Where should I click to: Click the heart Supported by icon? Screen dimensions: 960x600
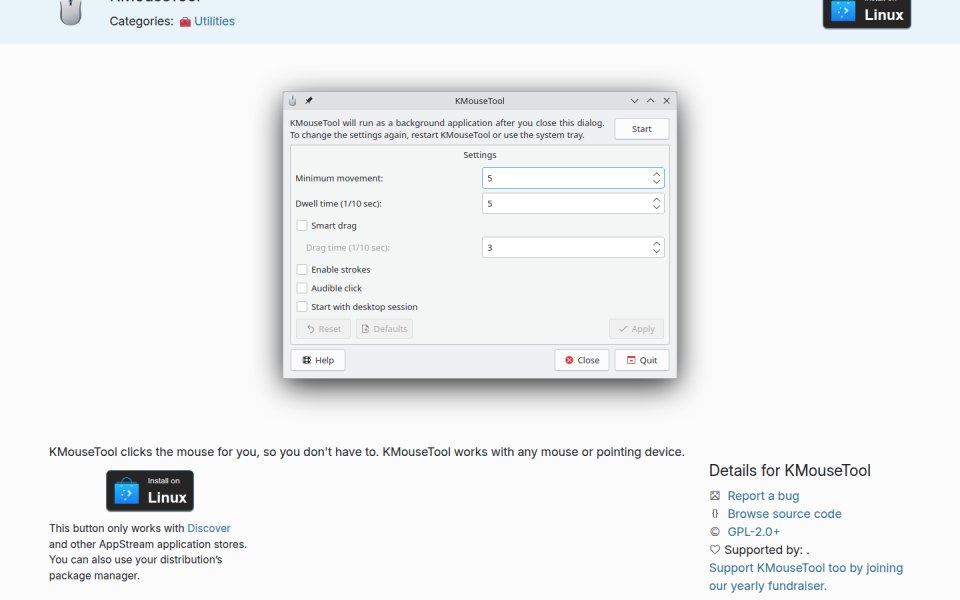pos(714,549)
